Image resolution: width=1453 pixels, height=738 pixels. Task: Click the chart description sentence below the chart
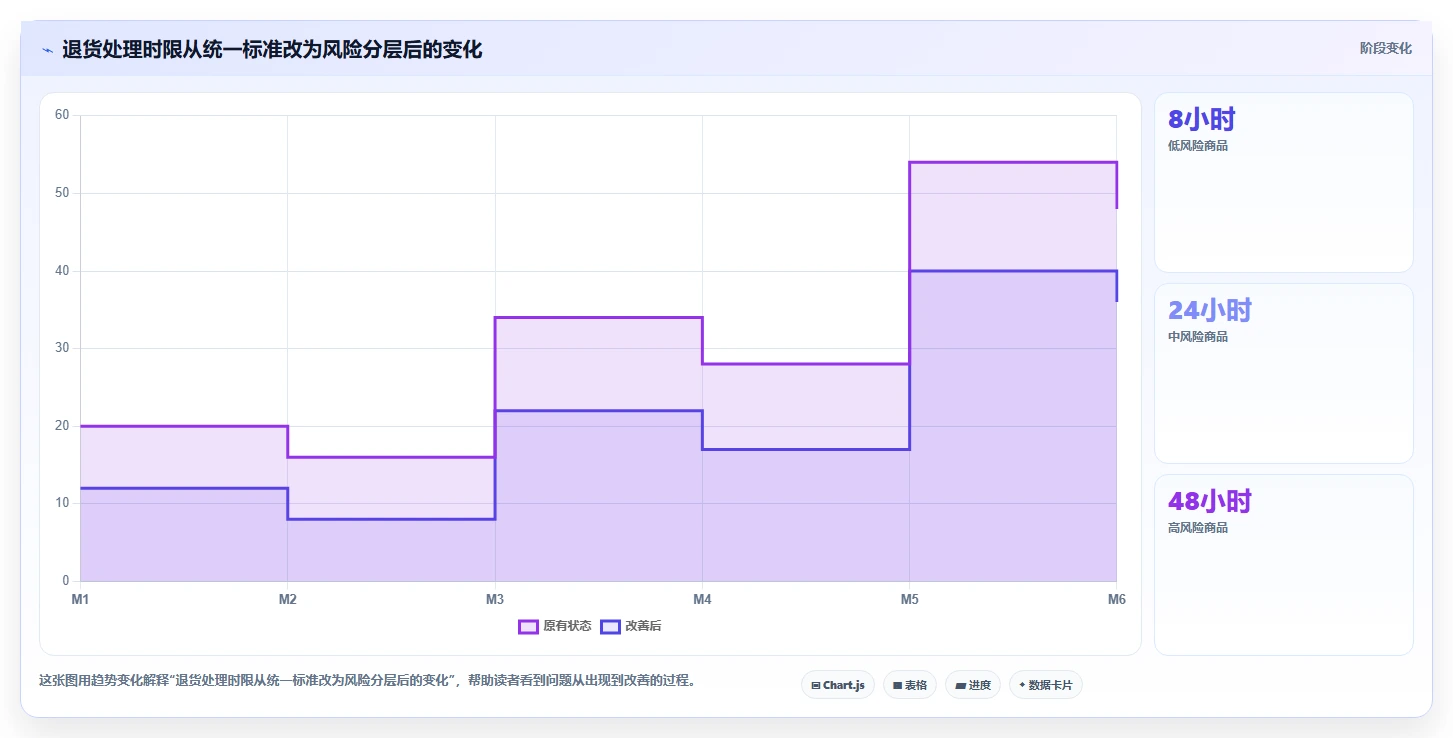click(x=367, y=681)
